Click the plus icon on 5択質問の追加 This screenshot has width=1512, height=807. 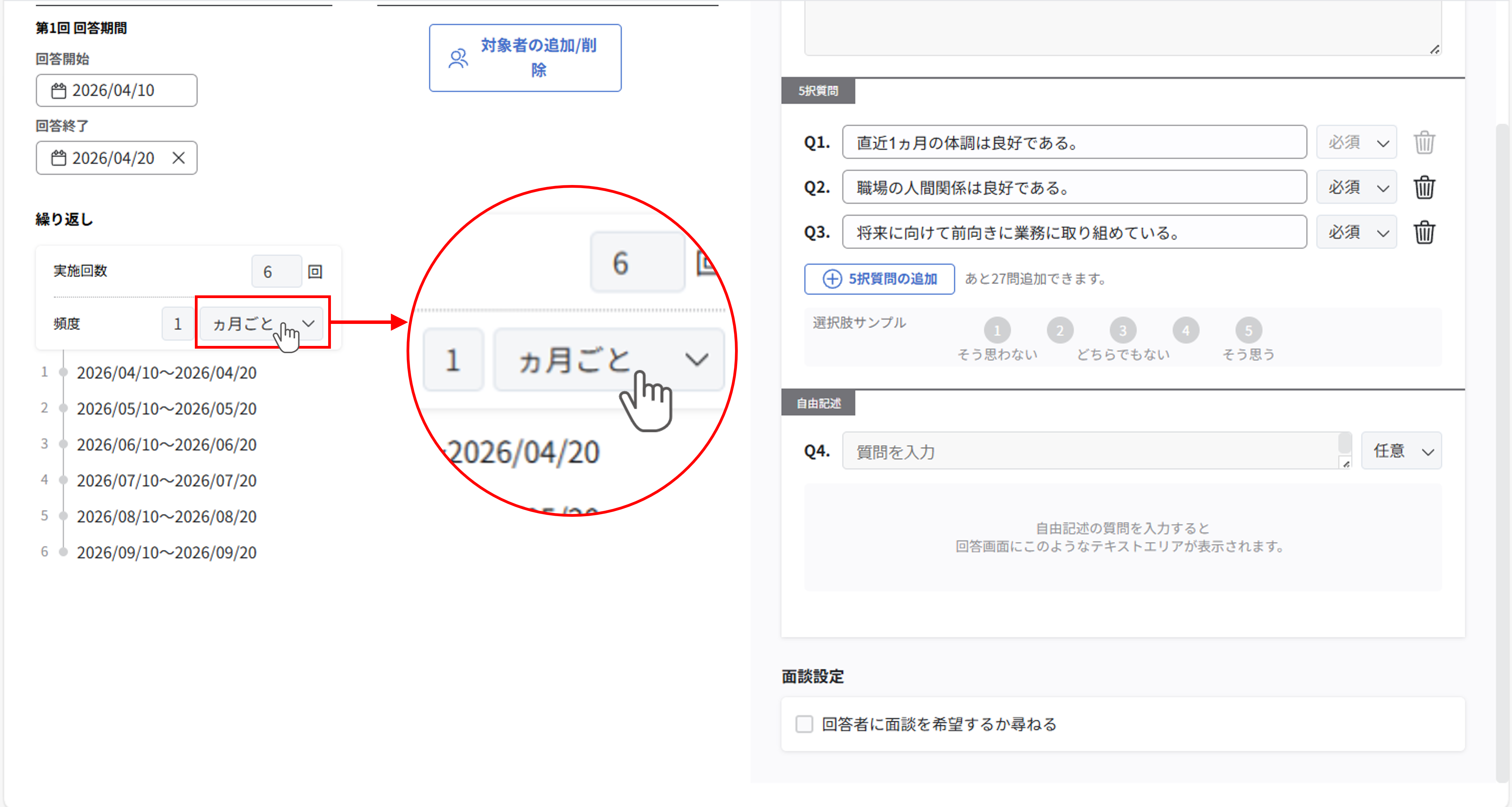coord(832,279)
